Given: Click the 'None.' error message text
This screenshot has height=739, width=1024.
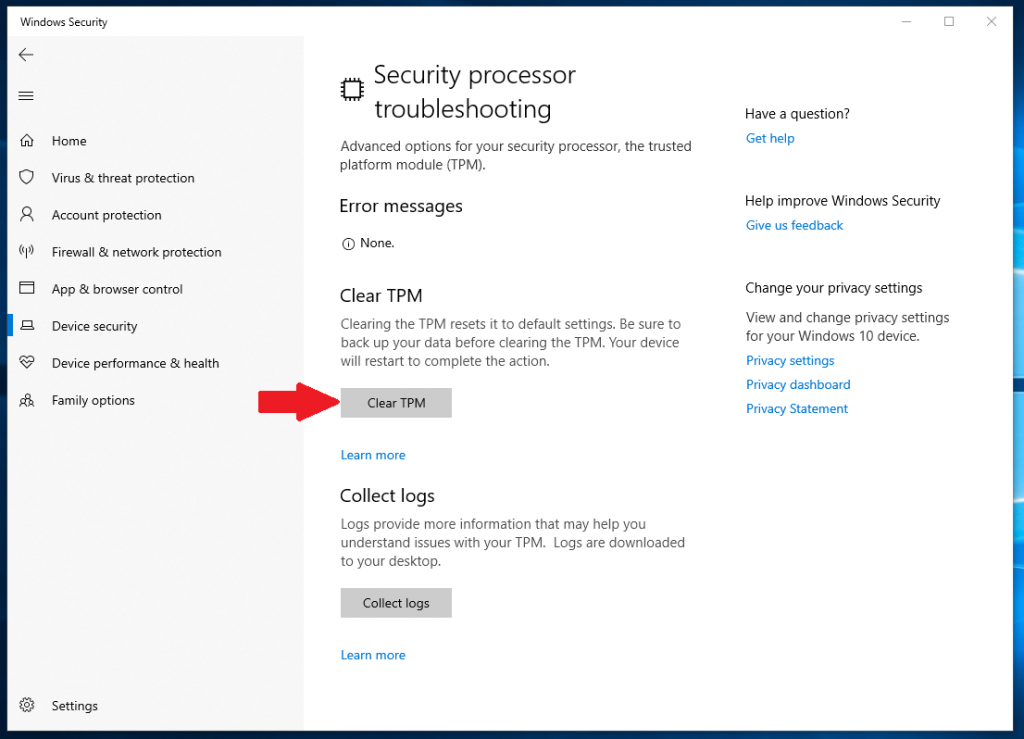Looking at the screenshot, I should [x=377, y=243].
